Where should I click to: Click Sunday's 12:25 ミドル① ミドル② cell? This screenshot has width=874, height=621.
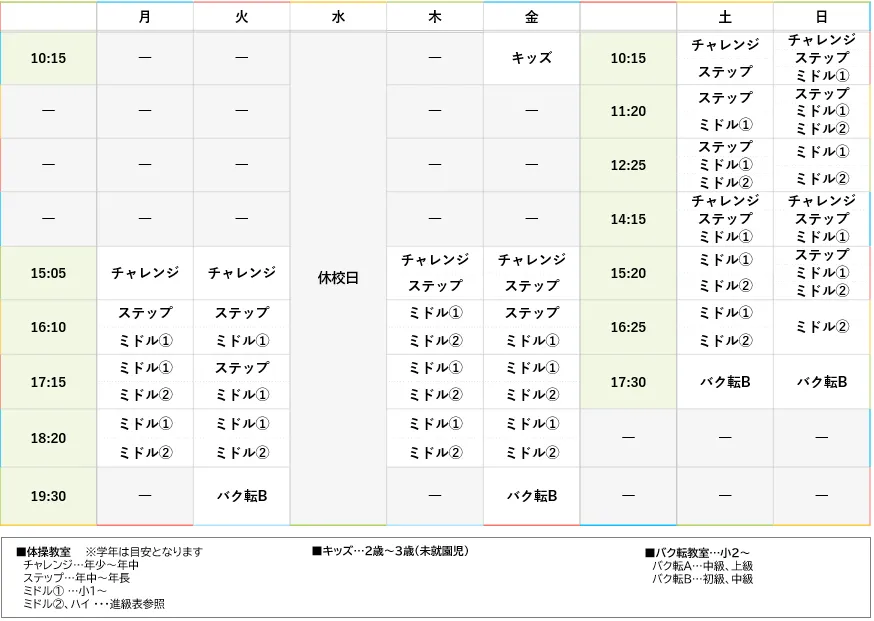(821, 164)
